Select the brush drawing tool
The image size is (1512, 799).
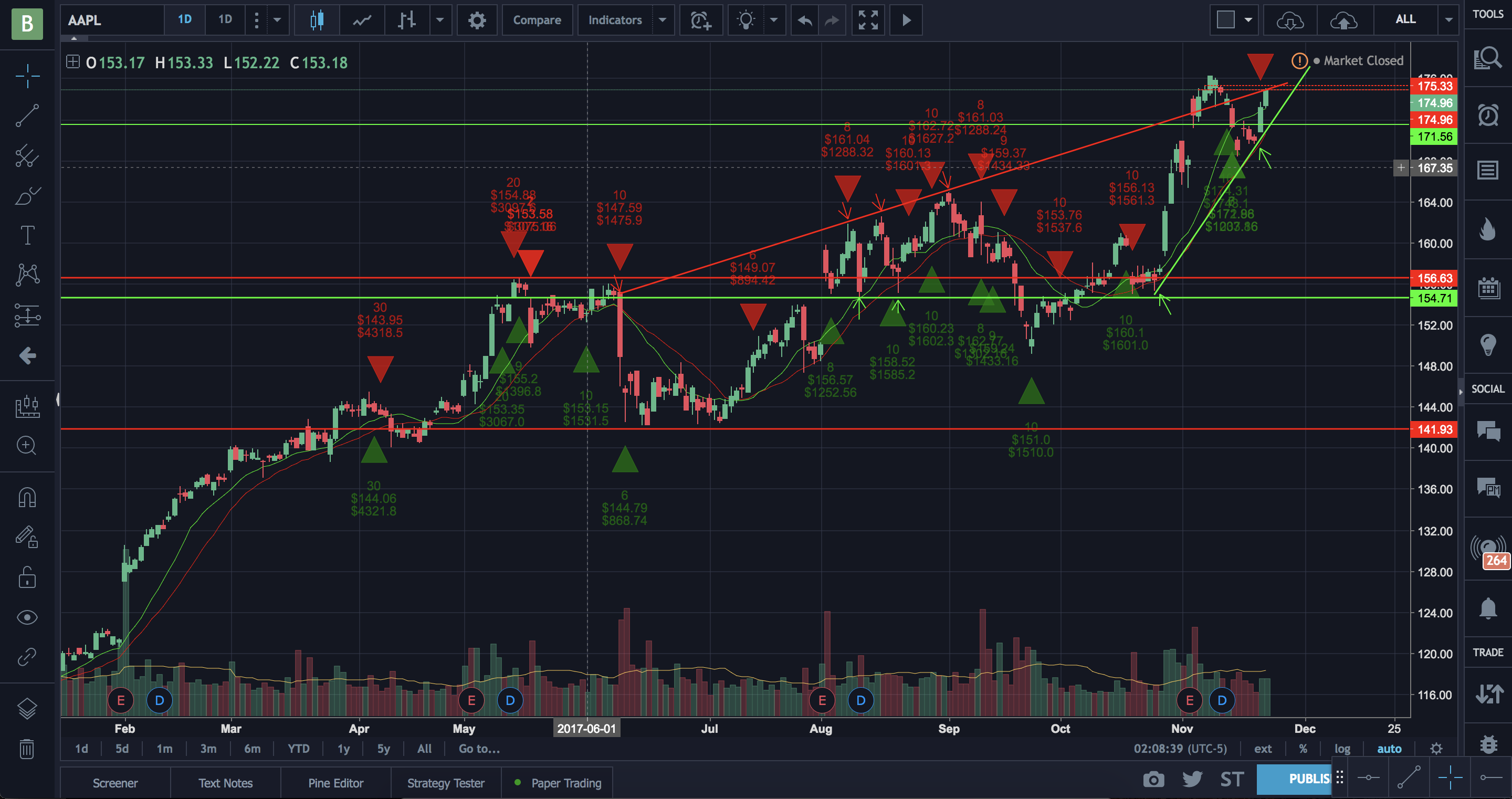pos(27,196)
